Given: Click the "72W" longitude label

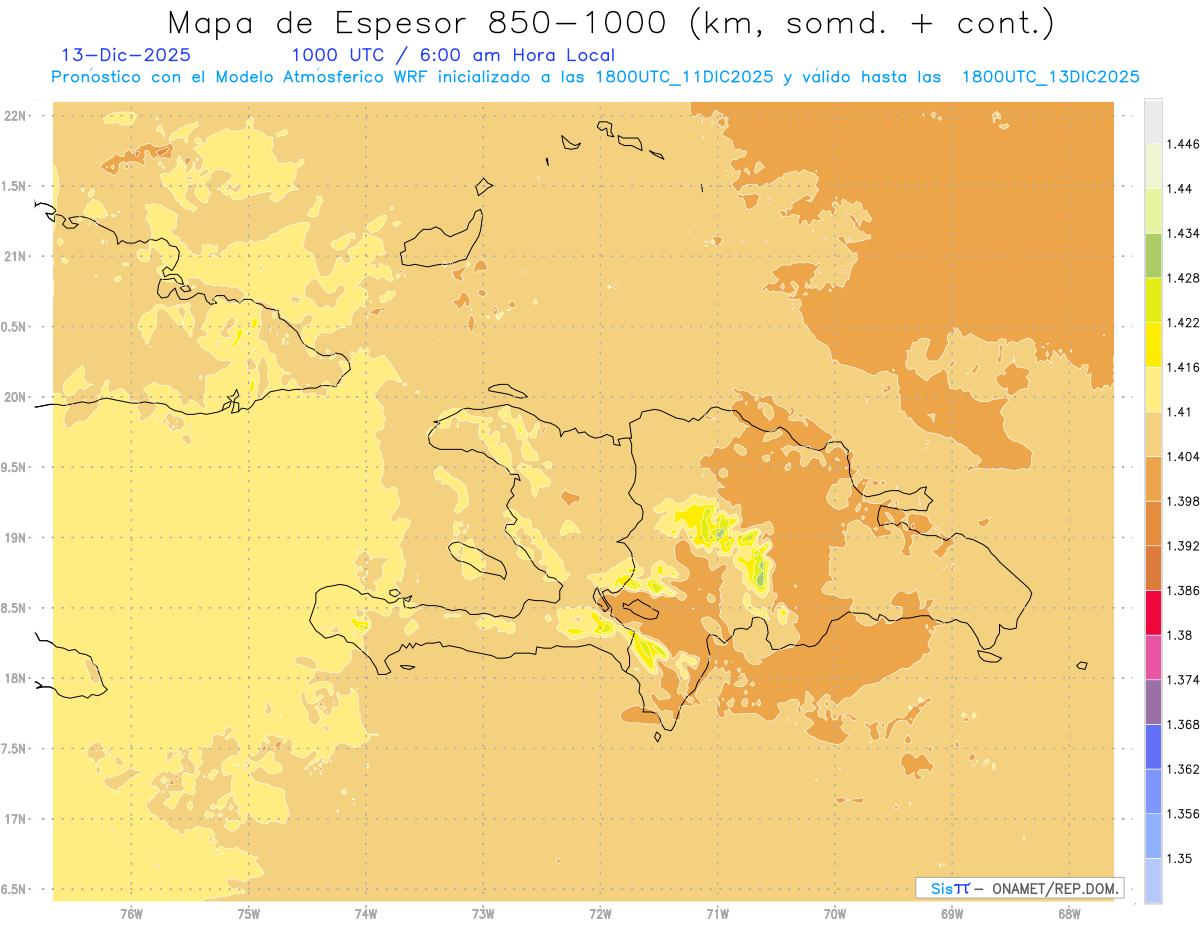Looking at the screenshot, I should coord(600,913).
